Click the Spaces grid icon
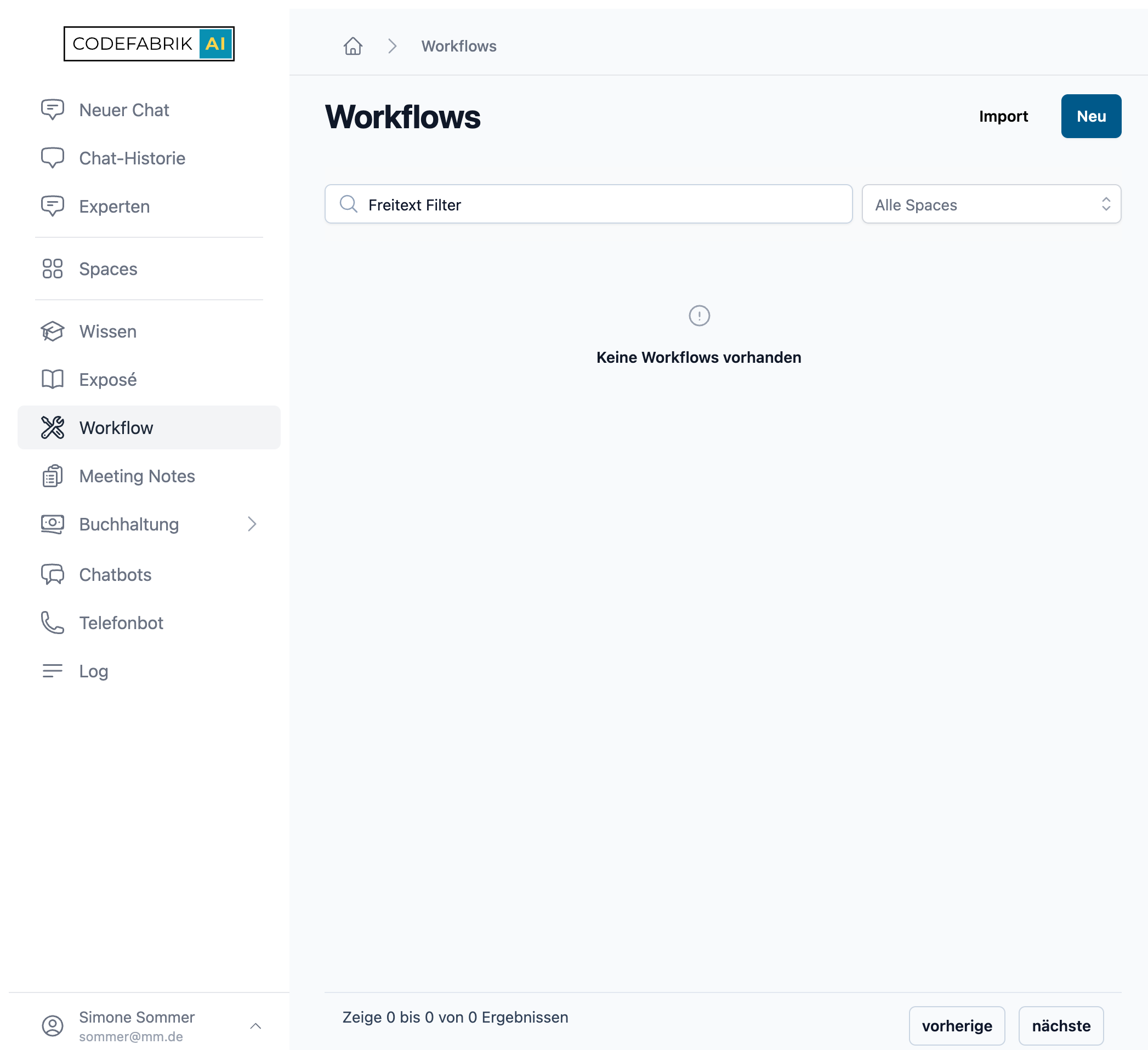 coord(53,269)
